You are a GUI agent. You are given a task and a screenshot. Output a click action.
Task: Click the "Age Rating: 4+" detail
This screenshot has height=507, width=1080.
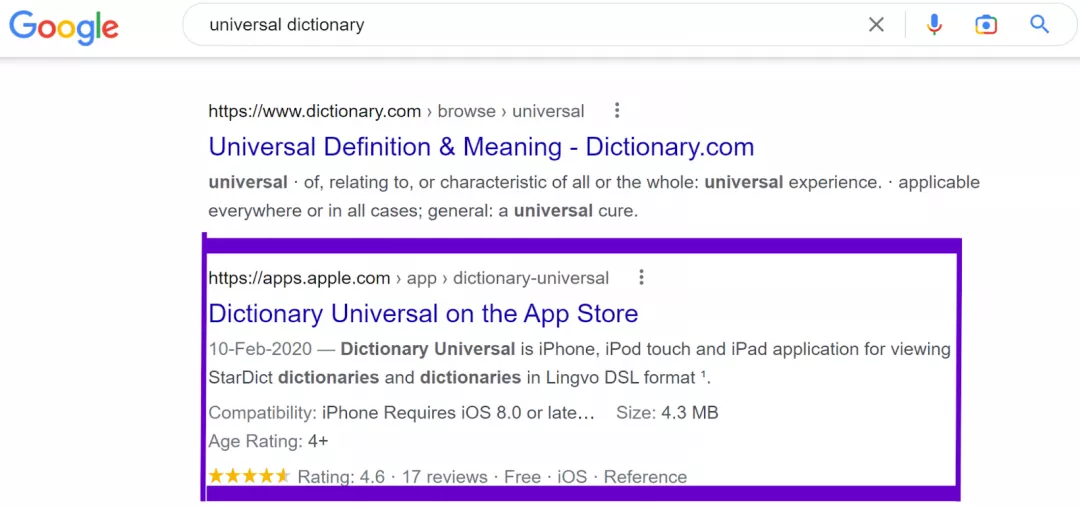269,442
